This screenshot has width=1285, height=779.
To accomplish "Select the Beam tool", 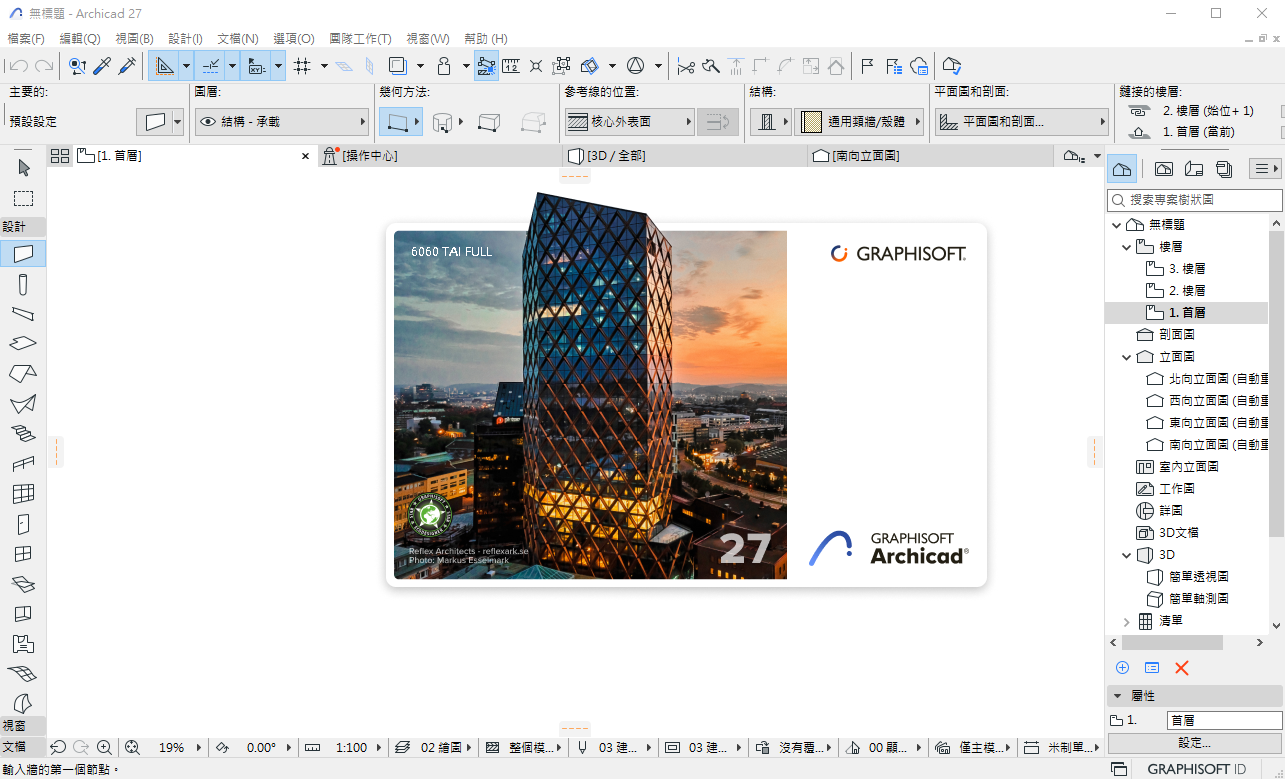I will [23, 314].
